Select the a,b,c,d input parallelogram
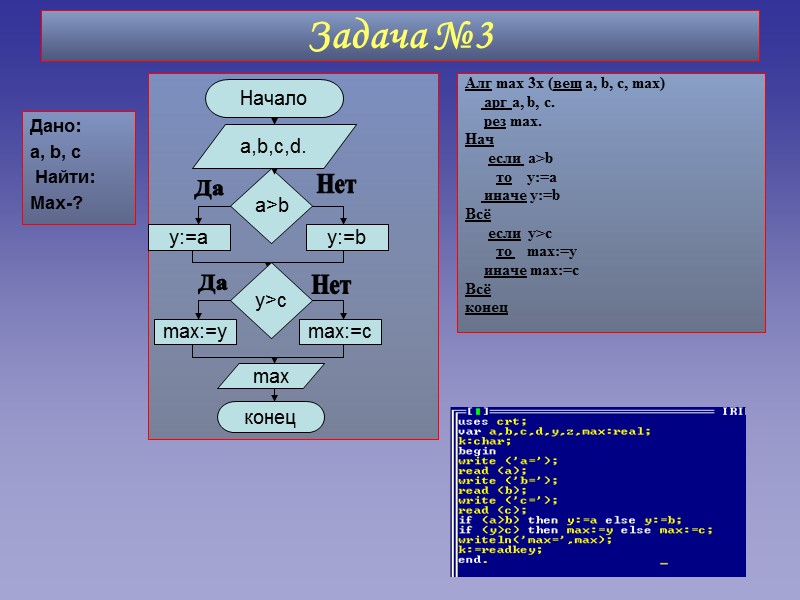 (x=273, y=145)
